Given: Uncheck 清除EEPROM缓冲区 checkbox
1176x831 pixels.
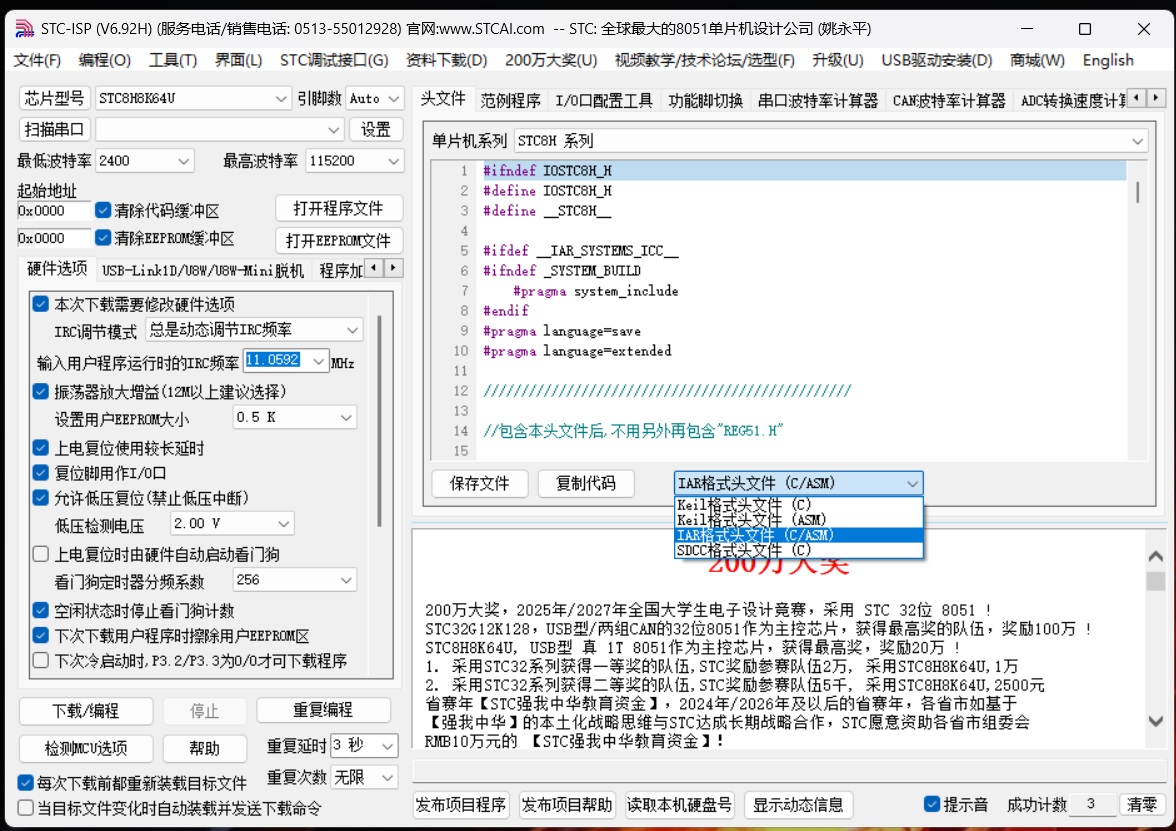Looking at the screenshot, I should pyautogui.click(x=103, y=238).
